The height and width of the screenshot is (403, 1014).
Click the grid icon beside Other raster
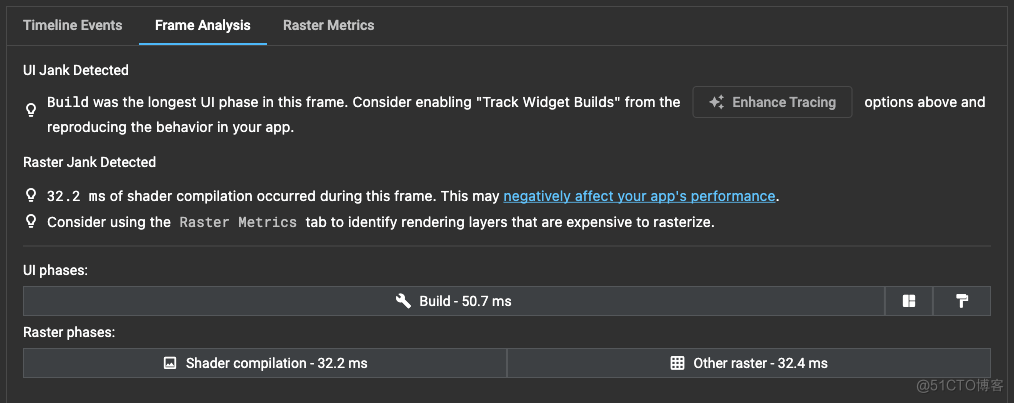tap(678, 363)
